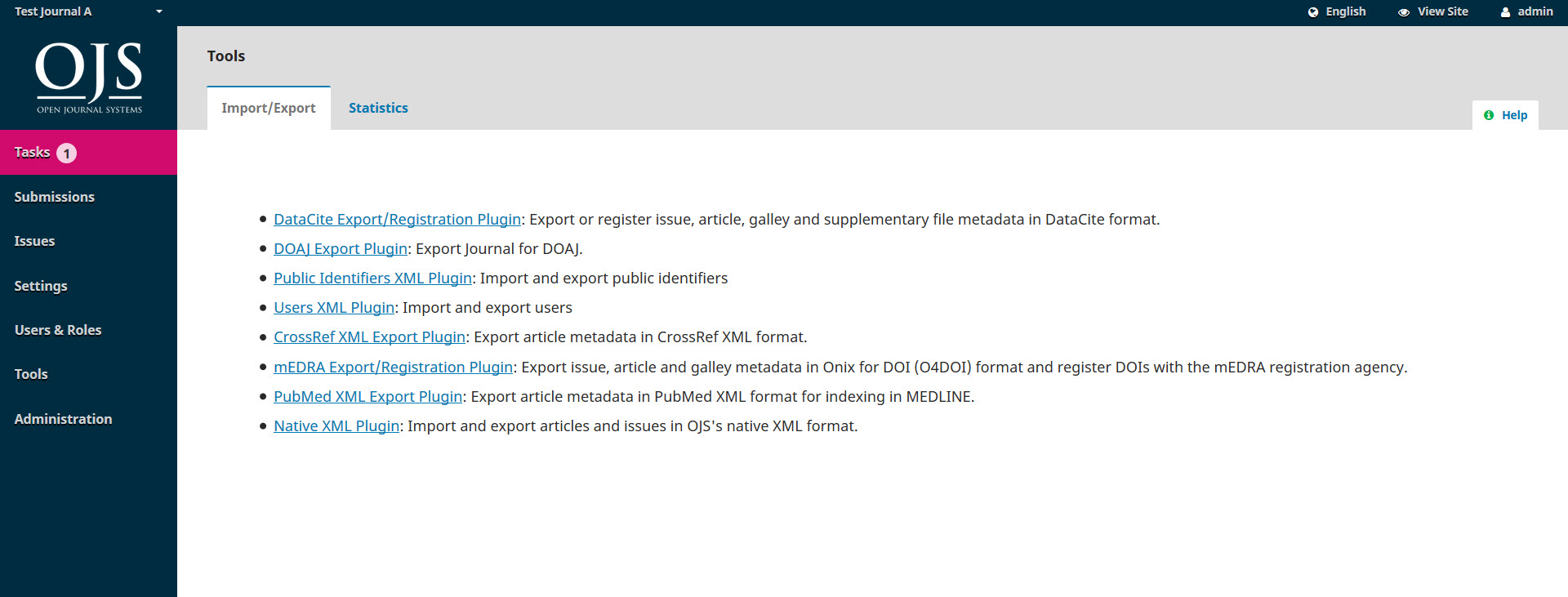The width and height of the screenshot is (1568, 597).
Task: Open Administration in the sidebar
Action: point(88,419)
